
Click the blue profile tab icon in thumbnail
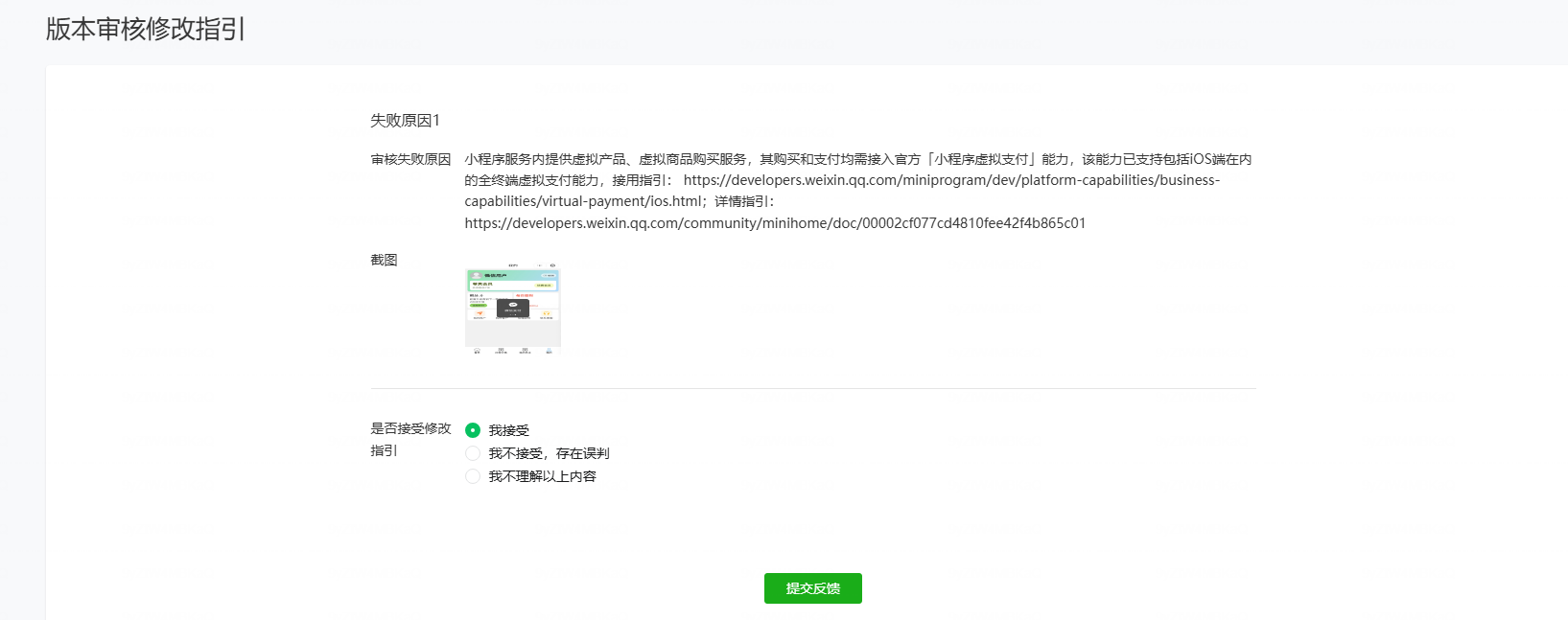549,350
